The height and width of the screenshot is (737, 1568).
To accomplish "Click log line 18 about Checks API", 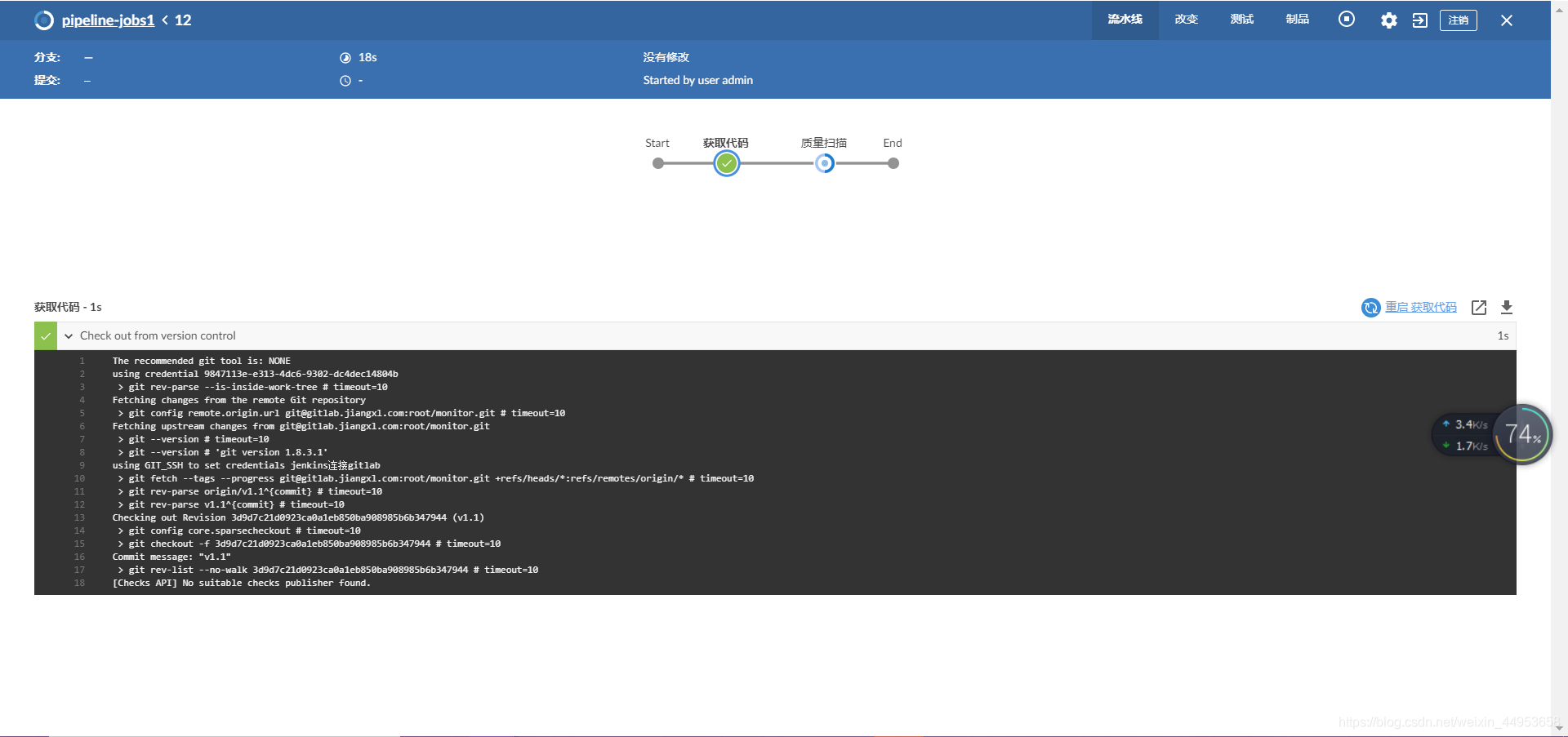I will pos(241,583).
